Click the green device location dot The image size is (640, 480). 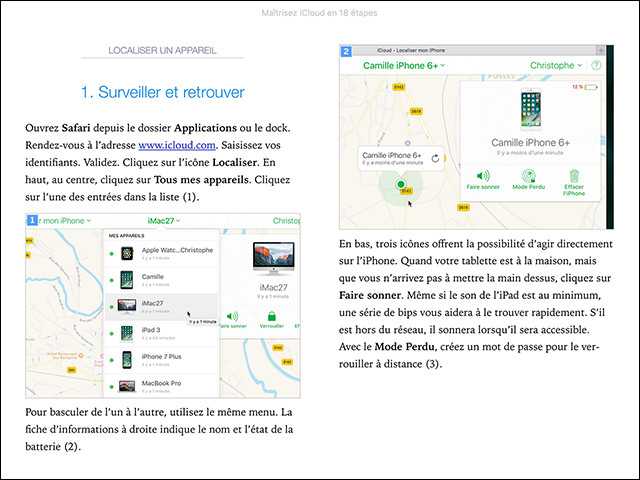point(401,184)
